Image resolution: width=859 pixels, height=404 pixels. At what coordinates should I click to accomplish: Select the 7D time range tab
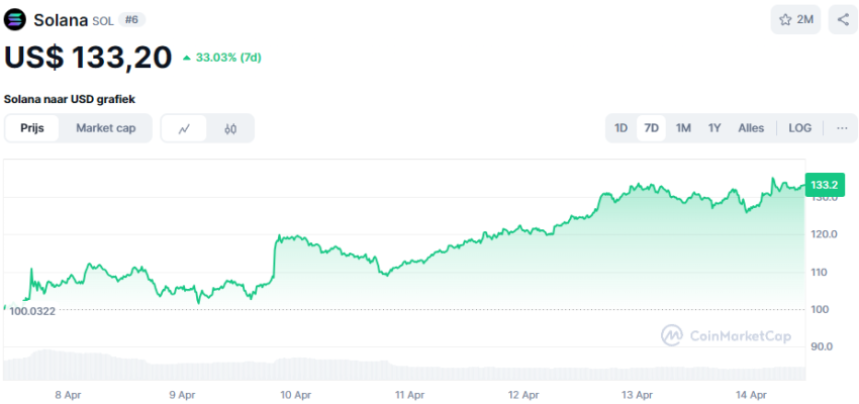click(652, 128)
